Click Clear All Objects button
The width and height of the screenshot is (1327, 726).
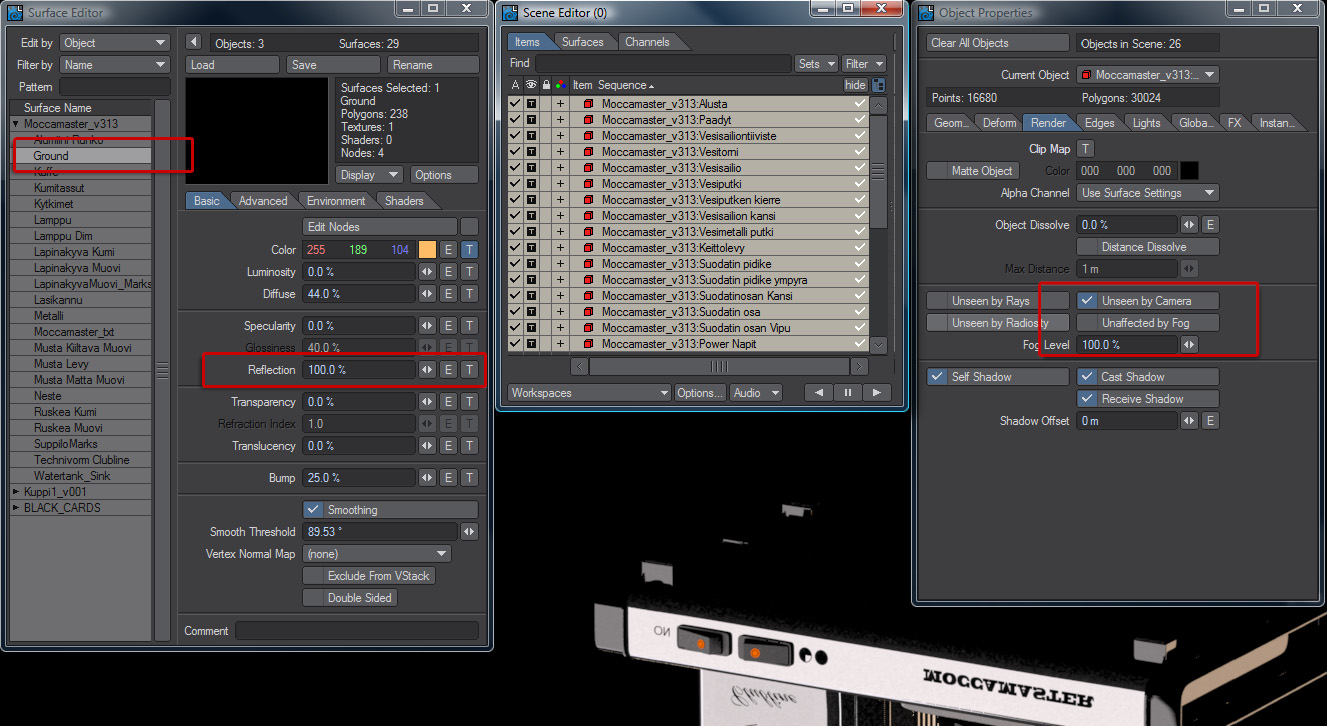[997, 43]
